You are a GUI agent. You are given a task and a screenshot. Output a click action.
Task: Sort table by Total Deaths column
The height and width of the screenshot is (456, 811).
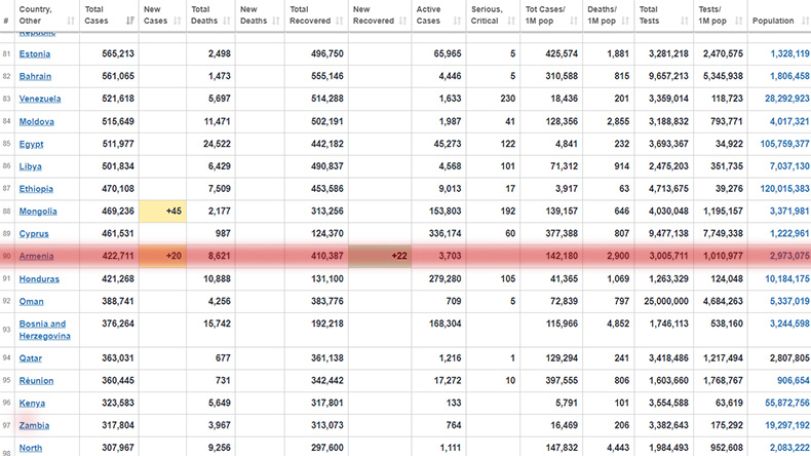(x=211, y=16)
